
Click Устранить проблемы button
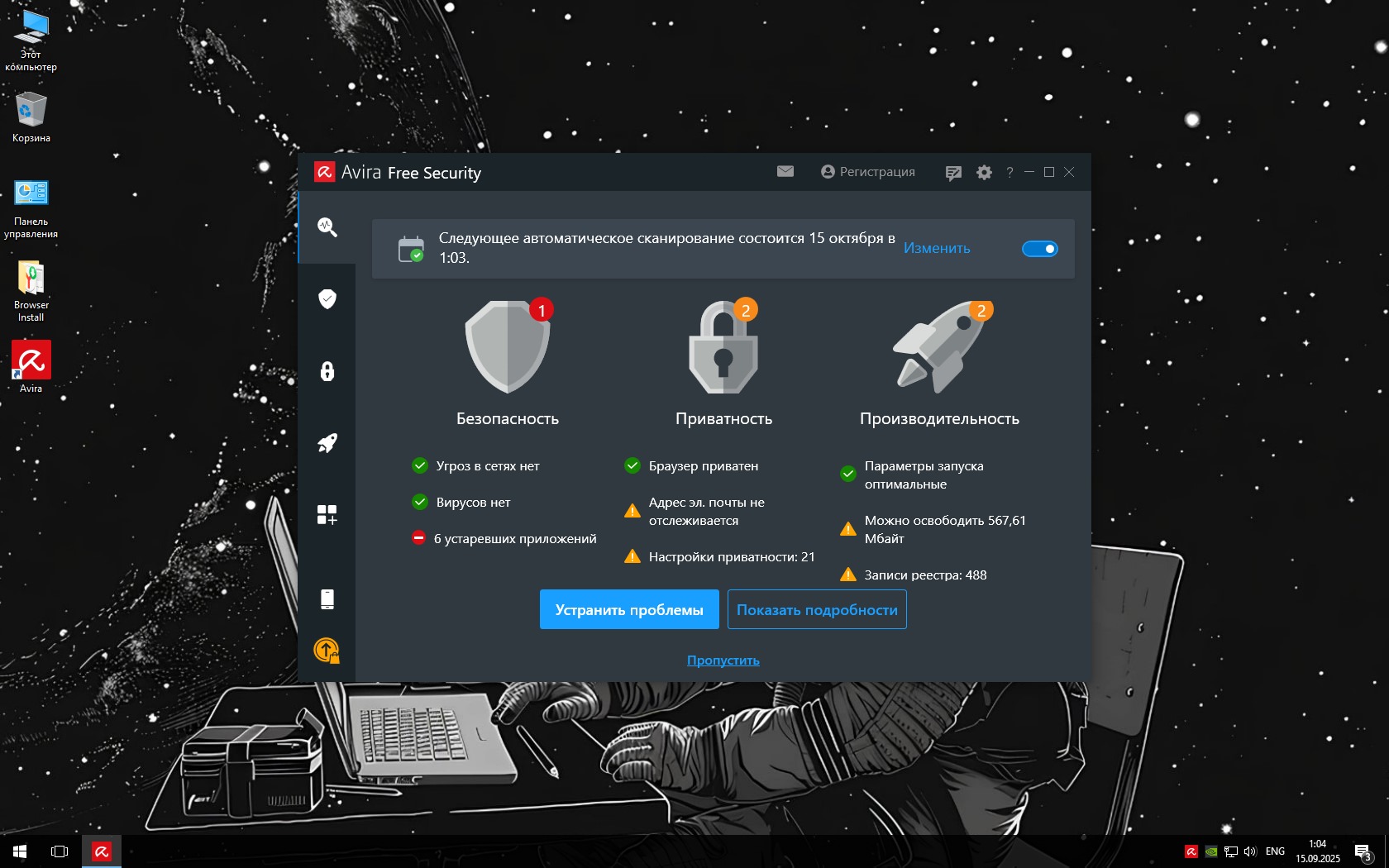(629, 609)
